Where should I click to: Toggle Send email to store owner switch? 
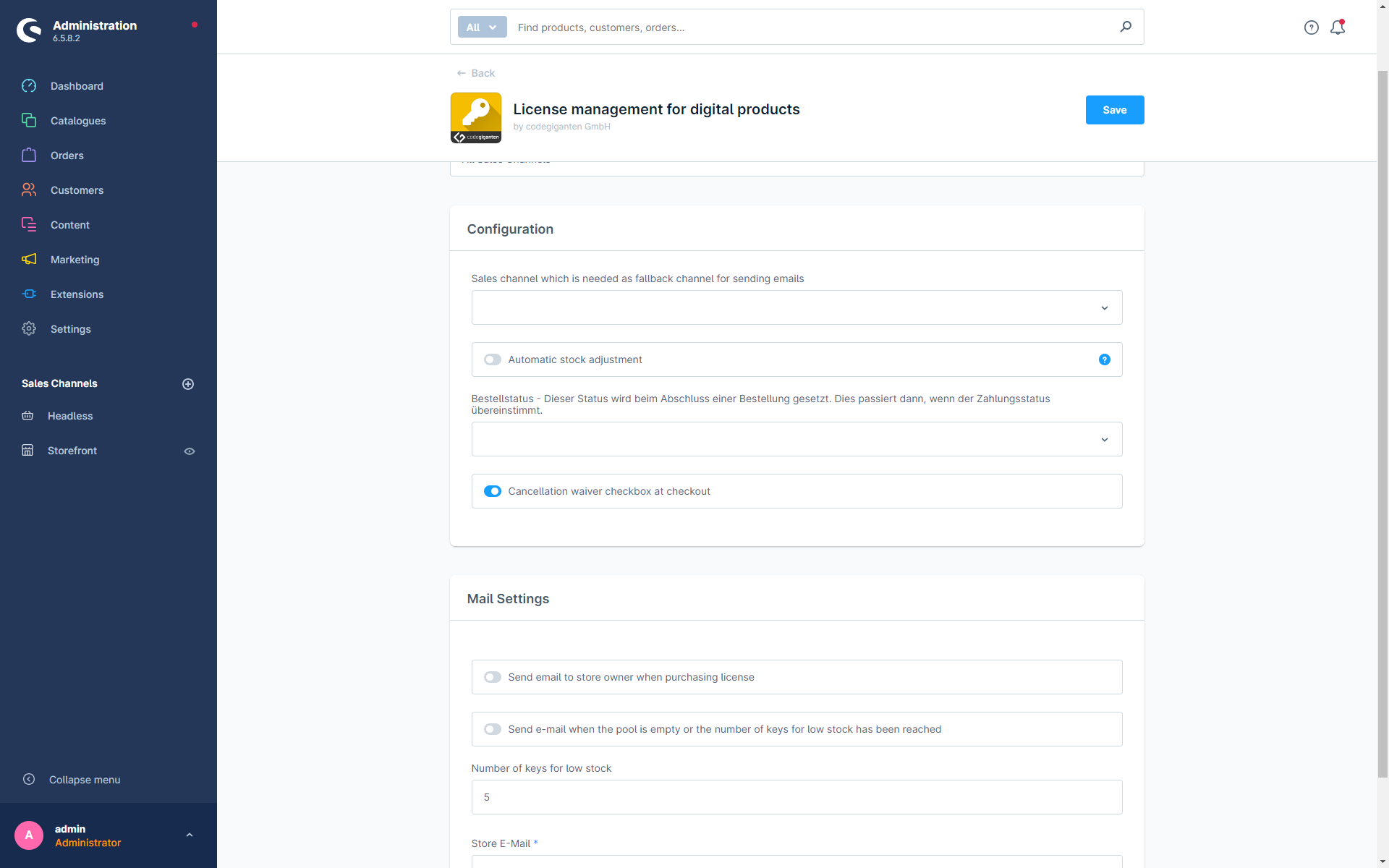click(493, 677)
